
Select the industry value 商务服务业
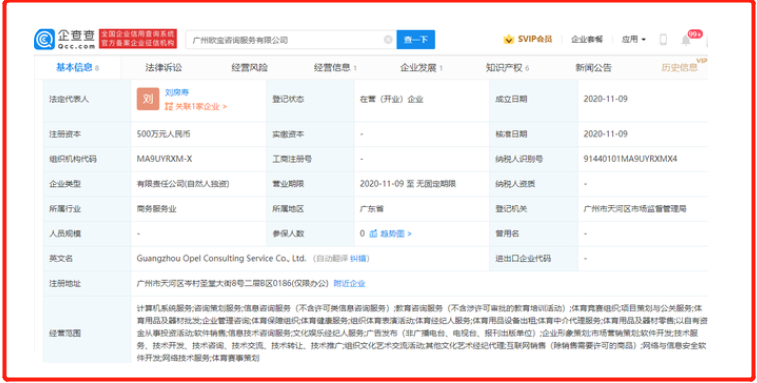tap(156, 209)
